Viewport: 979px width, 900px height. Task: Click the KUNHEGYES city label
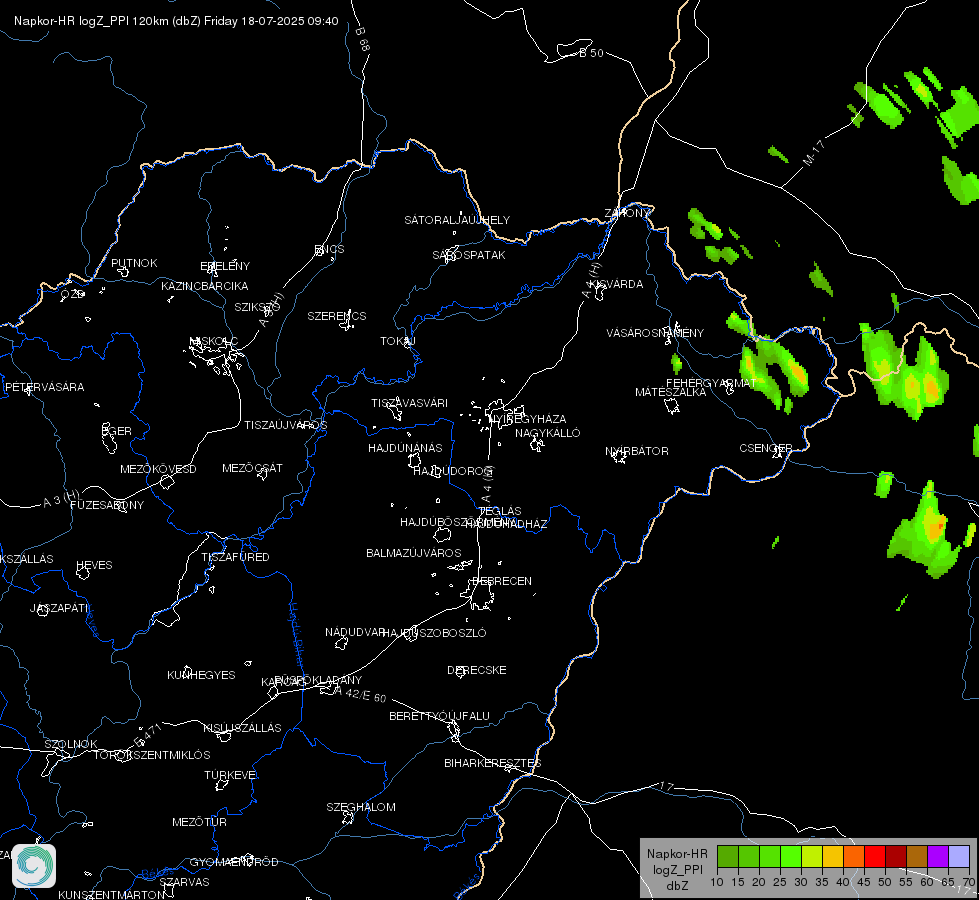click(201, 675)
